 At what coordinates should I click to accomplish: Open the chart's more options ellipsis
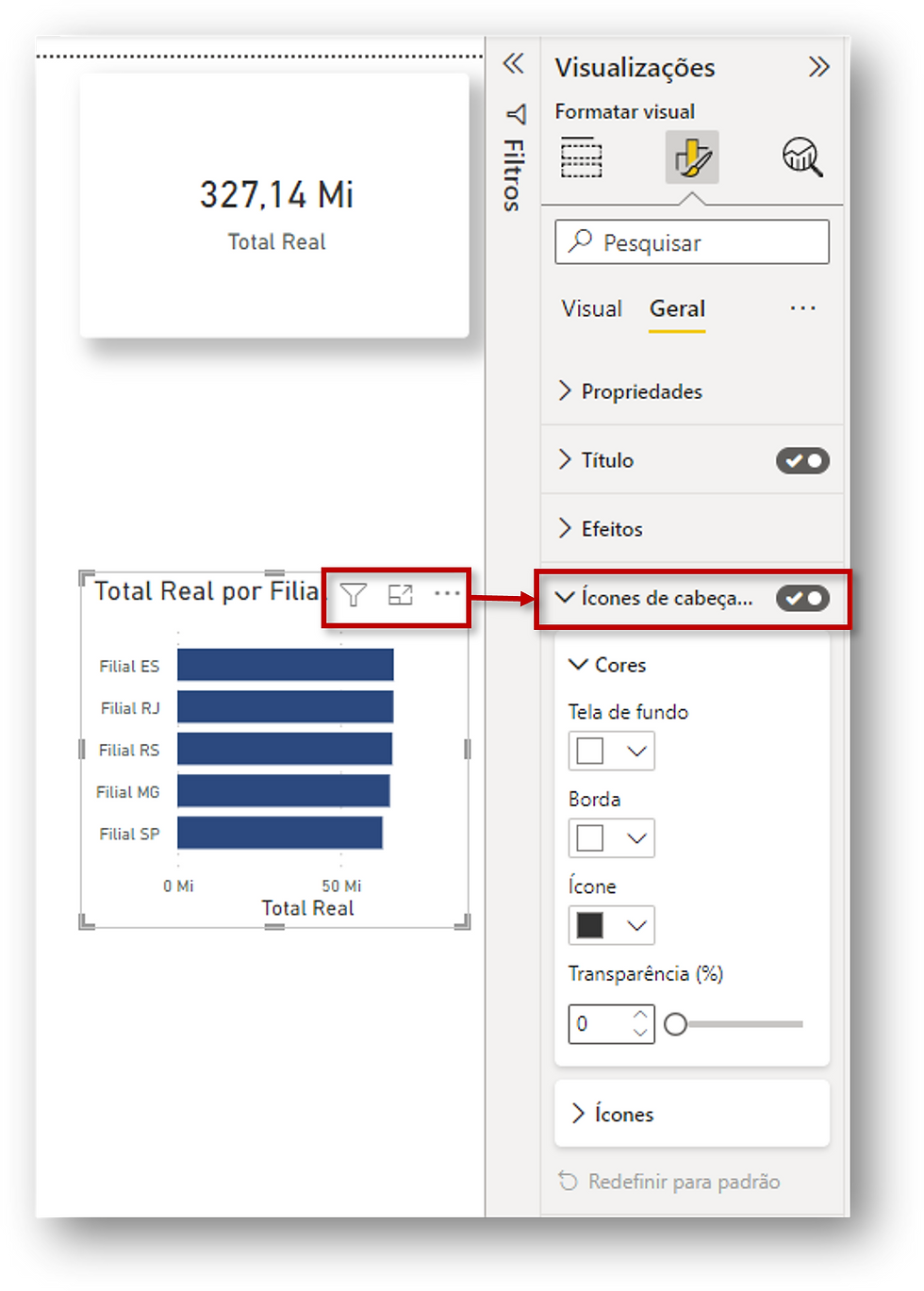pyautogui.click(x=447, y=594)
